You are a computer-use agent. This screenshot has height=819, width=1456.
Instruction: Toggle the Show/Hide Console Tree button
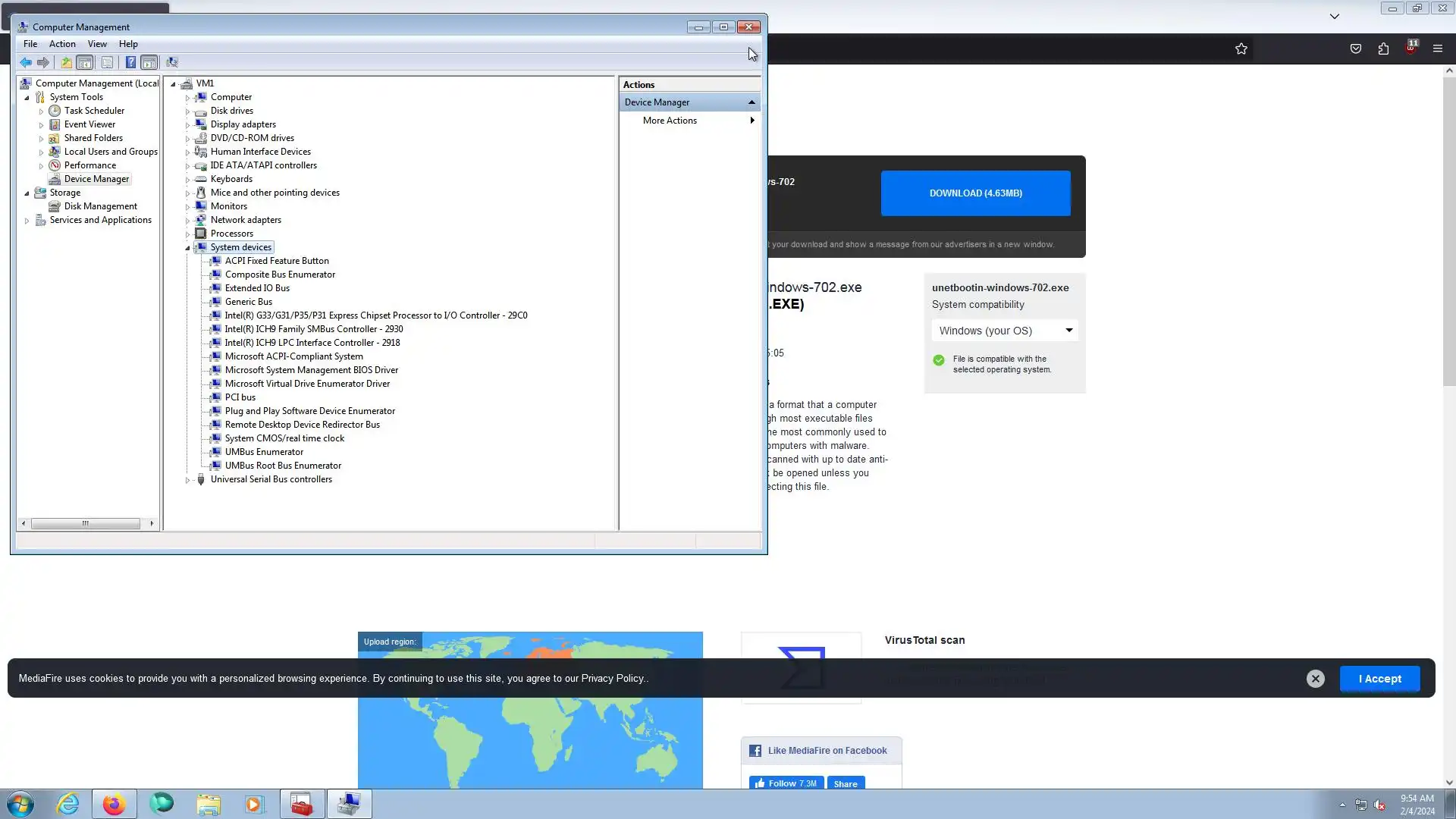point(85,63)
